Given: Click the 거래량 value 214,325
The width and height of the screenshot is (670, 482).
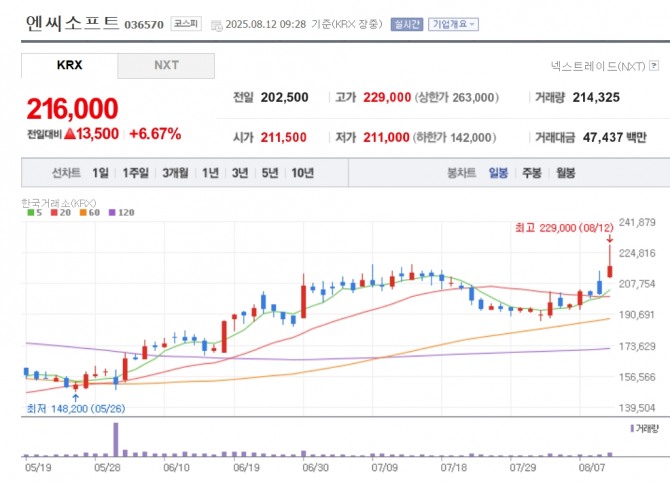Looking at the screenshot, I should (x=596, y=97).
